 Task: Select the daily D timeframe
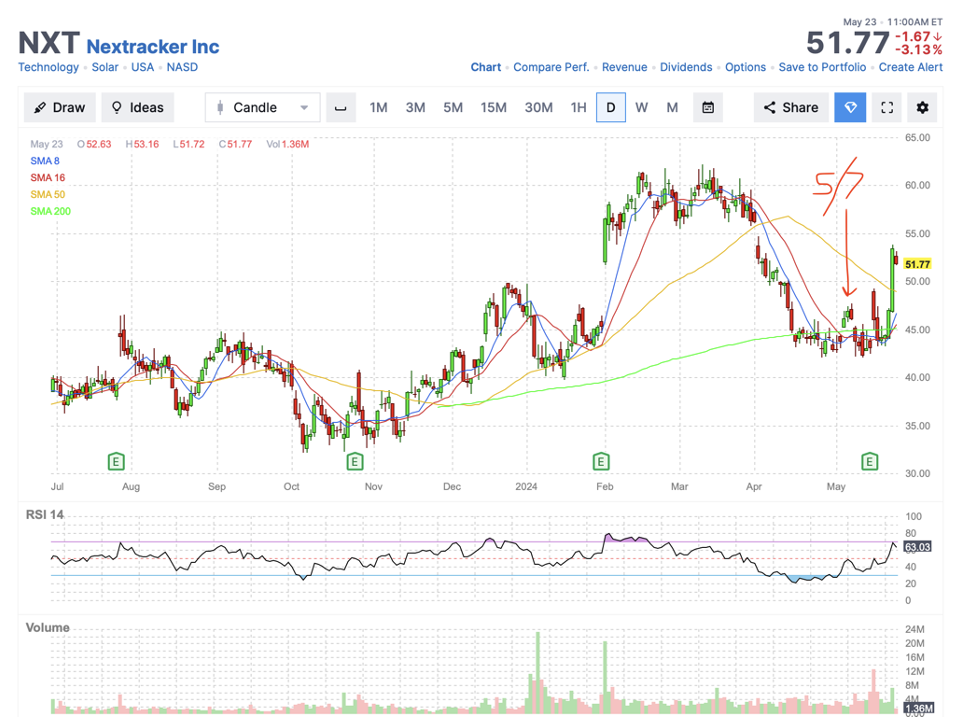click(611, 107)
